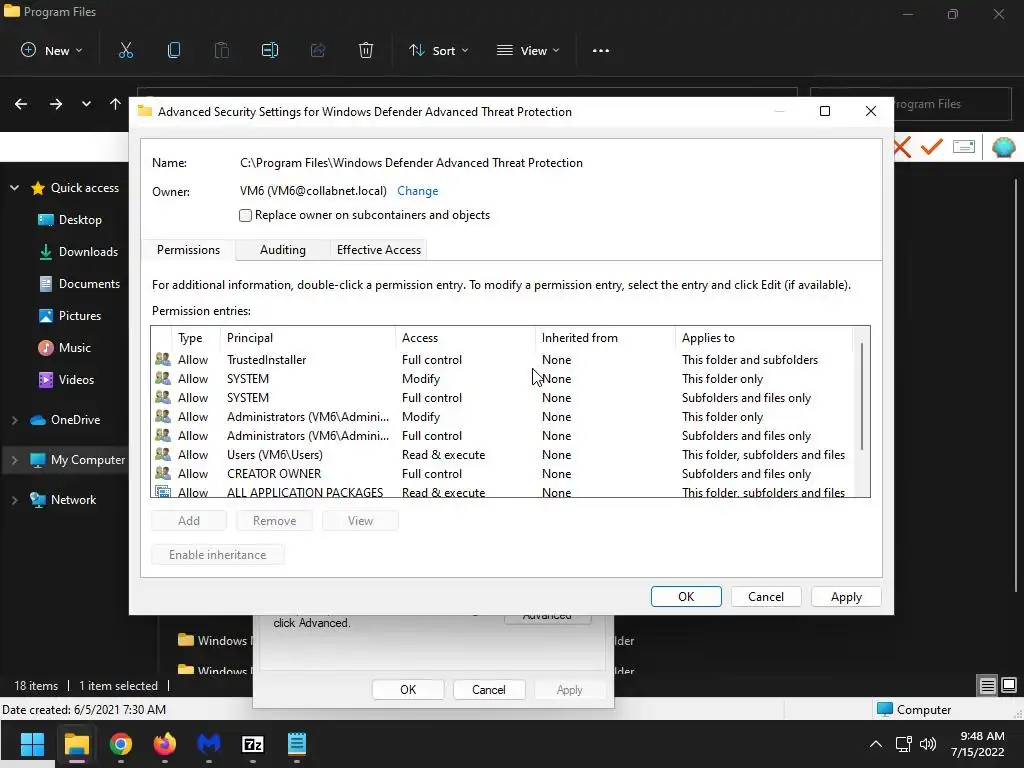The width and height of the screenshot is (1024, 768).
Task: Click the Rename icon in Explorer toolbar
Action: [x=270, y=50]
